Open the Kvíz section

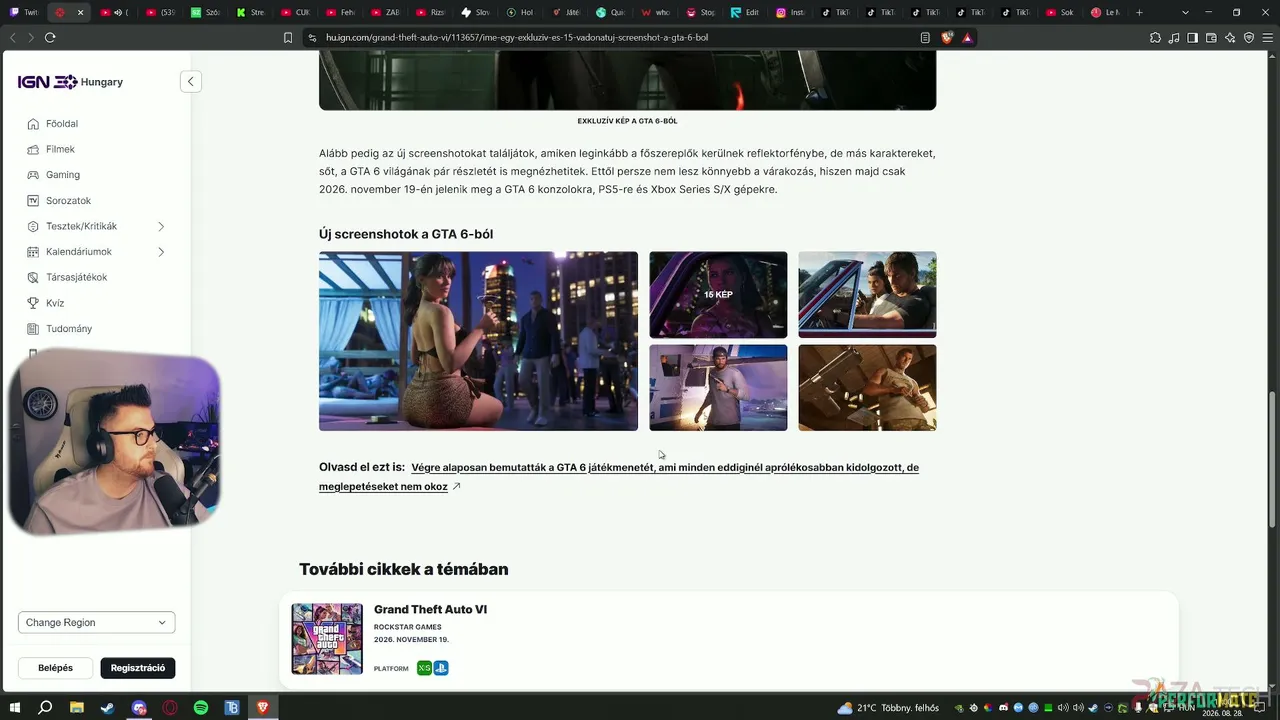[55, 303]
